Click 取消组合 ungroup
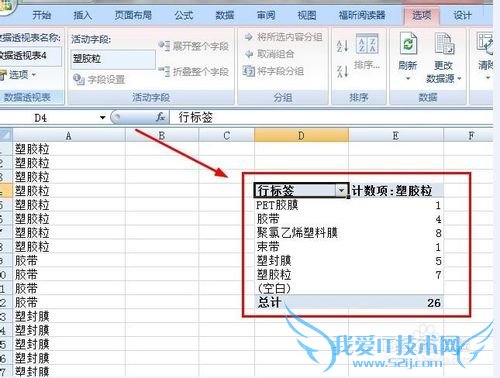The image size is (500, 378). [x=269, y=54]
